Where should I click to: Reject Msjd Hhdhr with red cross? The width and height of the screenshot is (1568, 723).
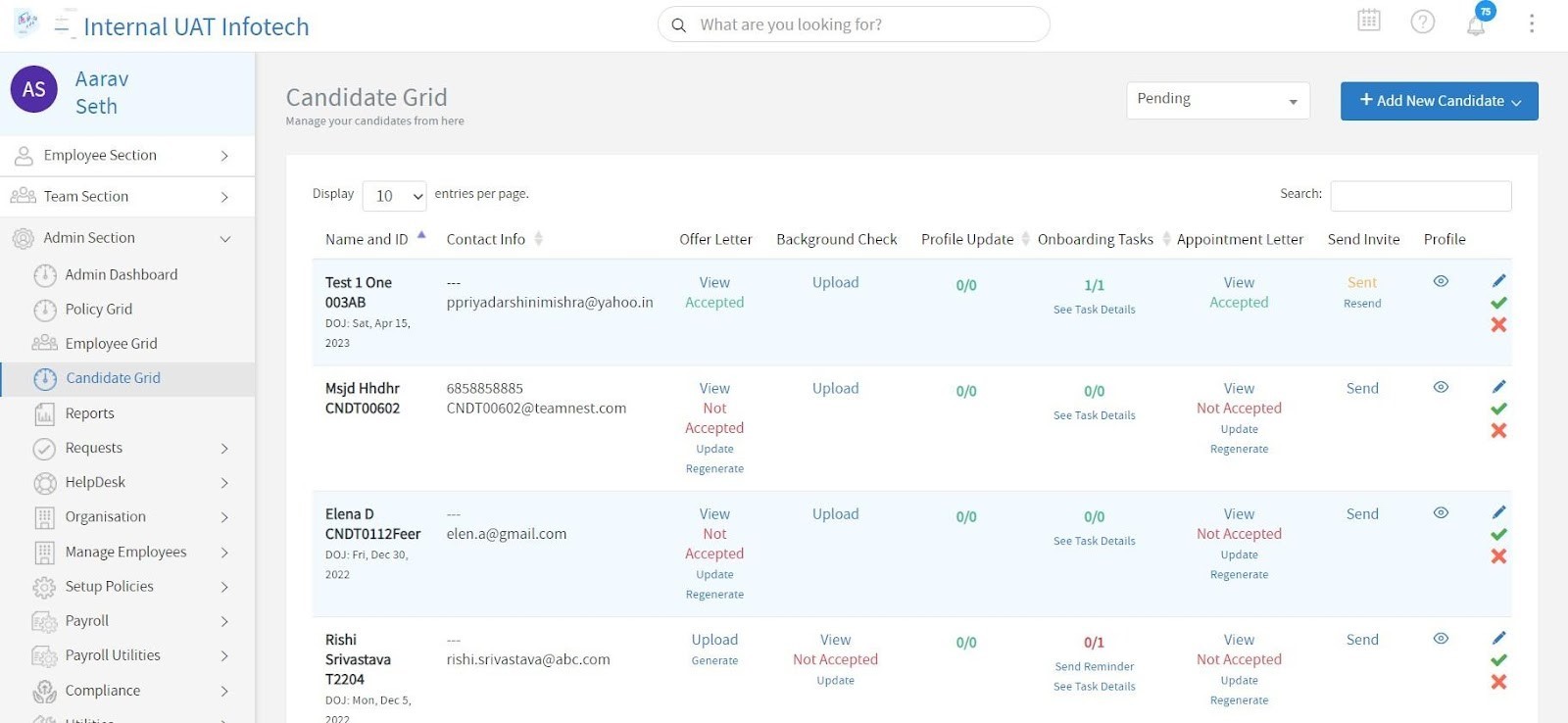(1498, 430)
